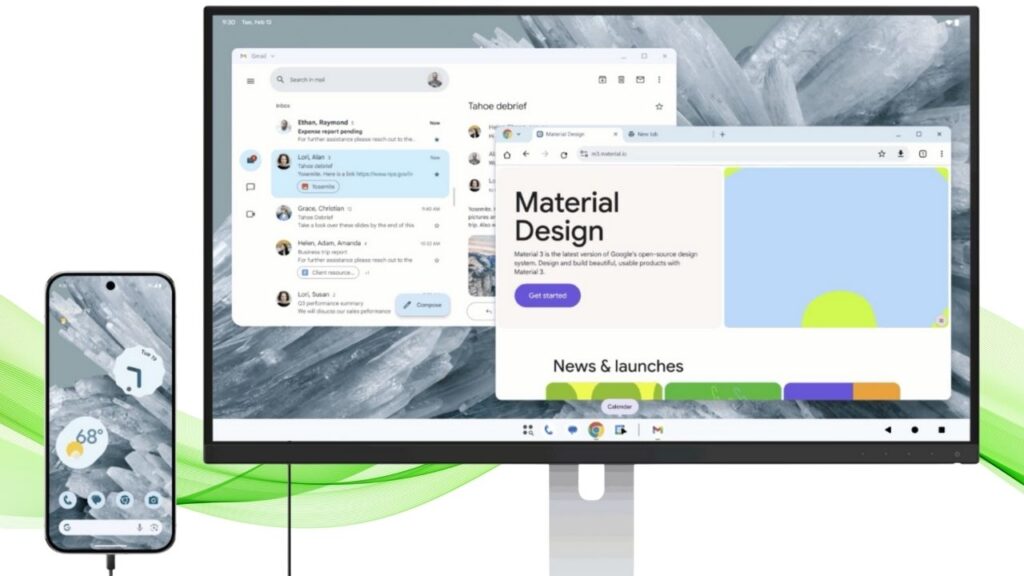The width and height of the screenshot is (1024, 576).
Task: Select the Mail icon in Gmail's side rail
Action: (251, 159)
